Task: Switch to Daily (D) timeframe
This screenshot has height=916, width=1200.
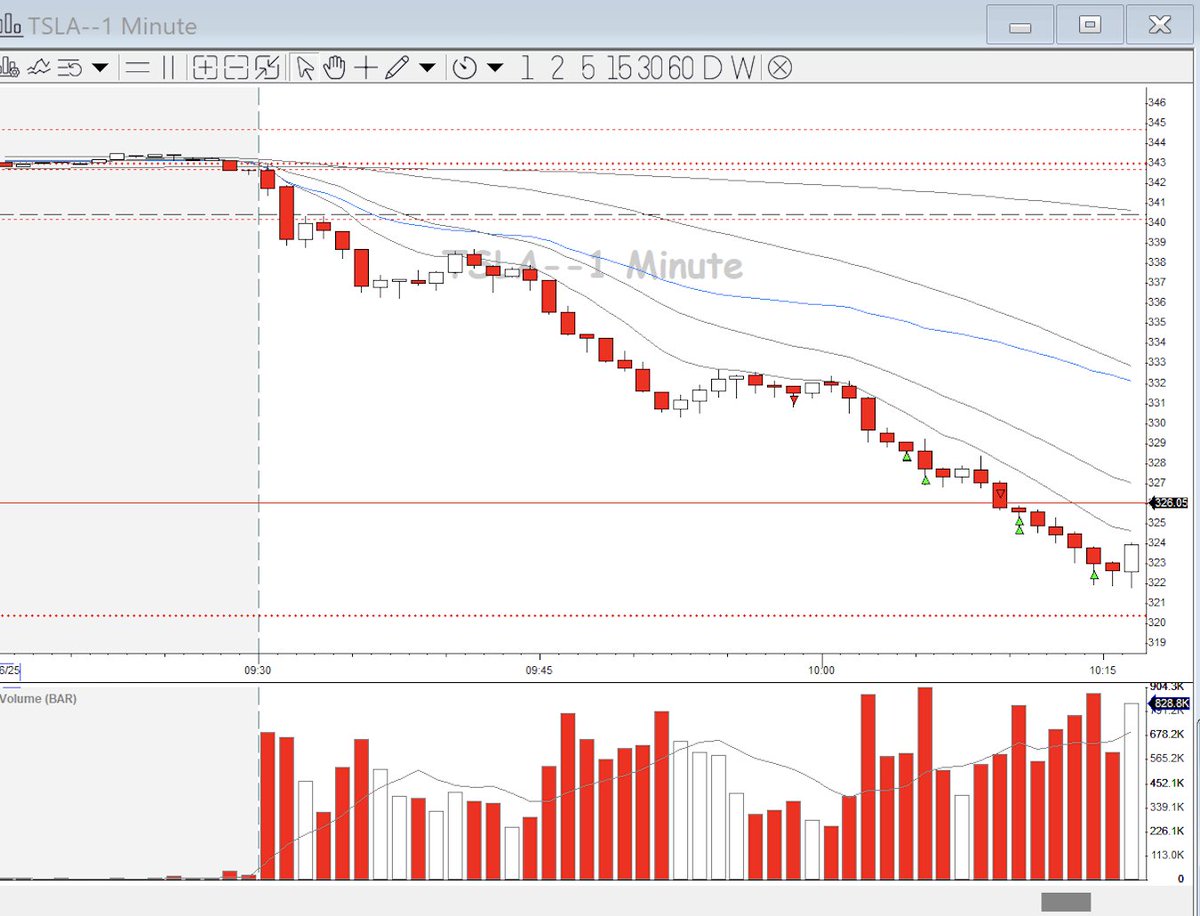Action: 711,68
